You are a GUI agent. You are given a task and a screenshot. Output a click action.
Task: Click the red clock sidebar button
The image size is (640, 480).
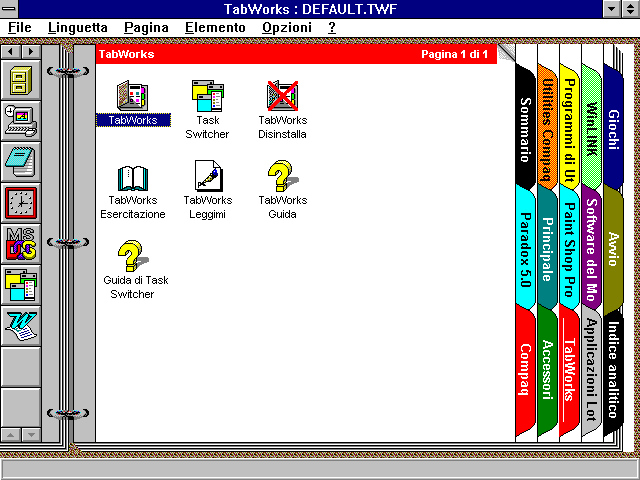pos(21,203)
